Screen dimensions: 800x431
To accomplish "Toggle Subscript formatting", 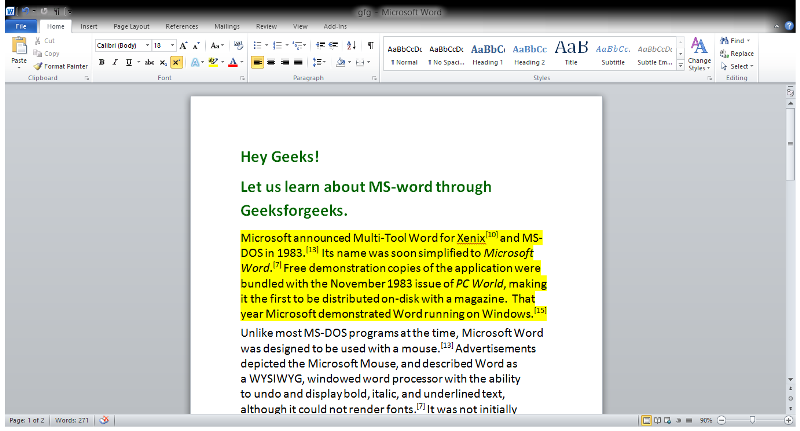I will pos(163,62).
